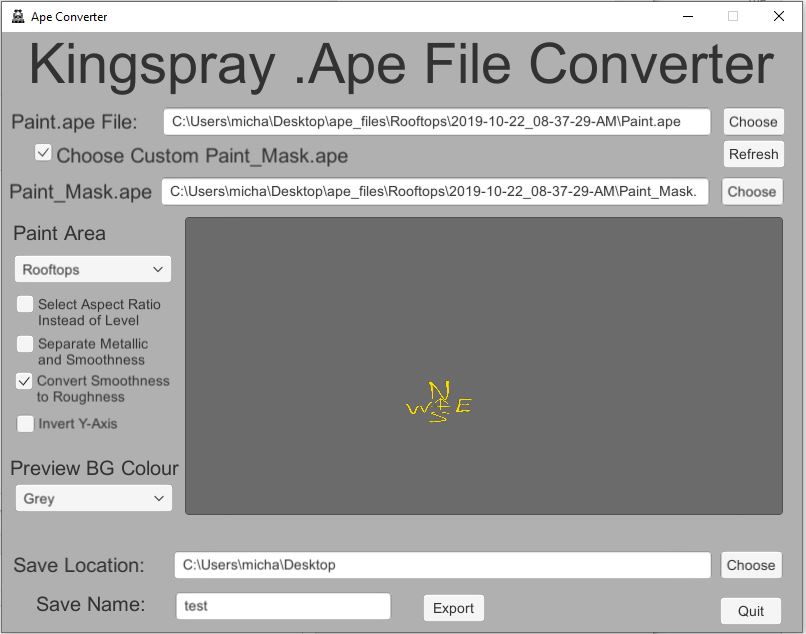Click the Export button

click(x=453, y=608)
